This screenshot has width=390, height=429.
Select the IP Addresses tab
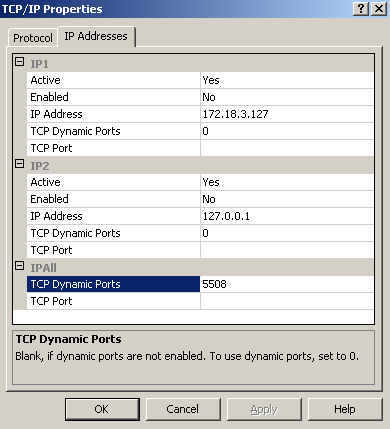96,36
